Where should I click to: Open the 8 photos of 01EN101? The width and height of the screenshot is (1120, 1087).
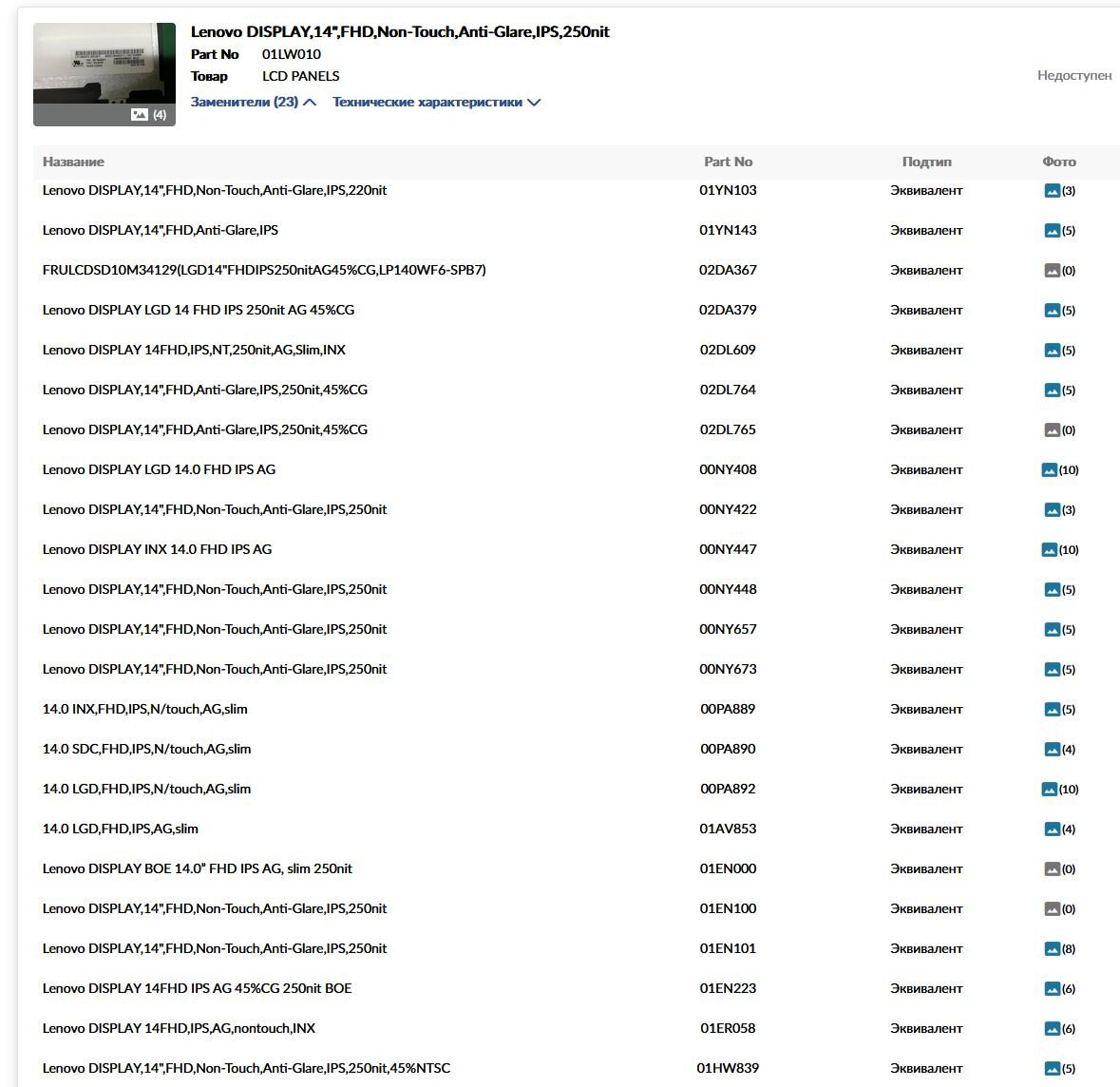coord(1052,949)
